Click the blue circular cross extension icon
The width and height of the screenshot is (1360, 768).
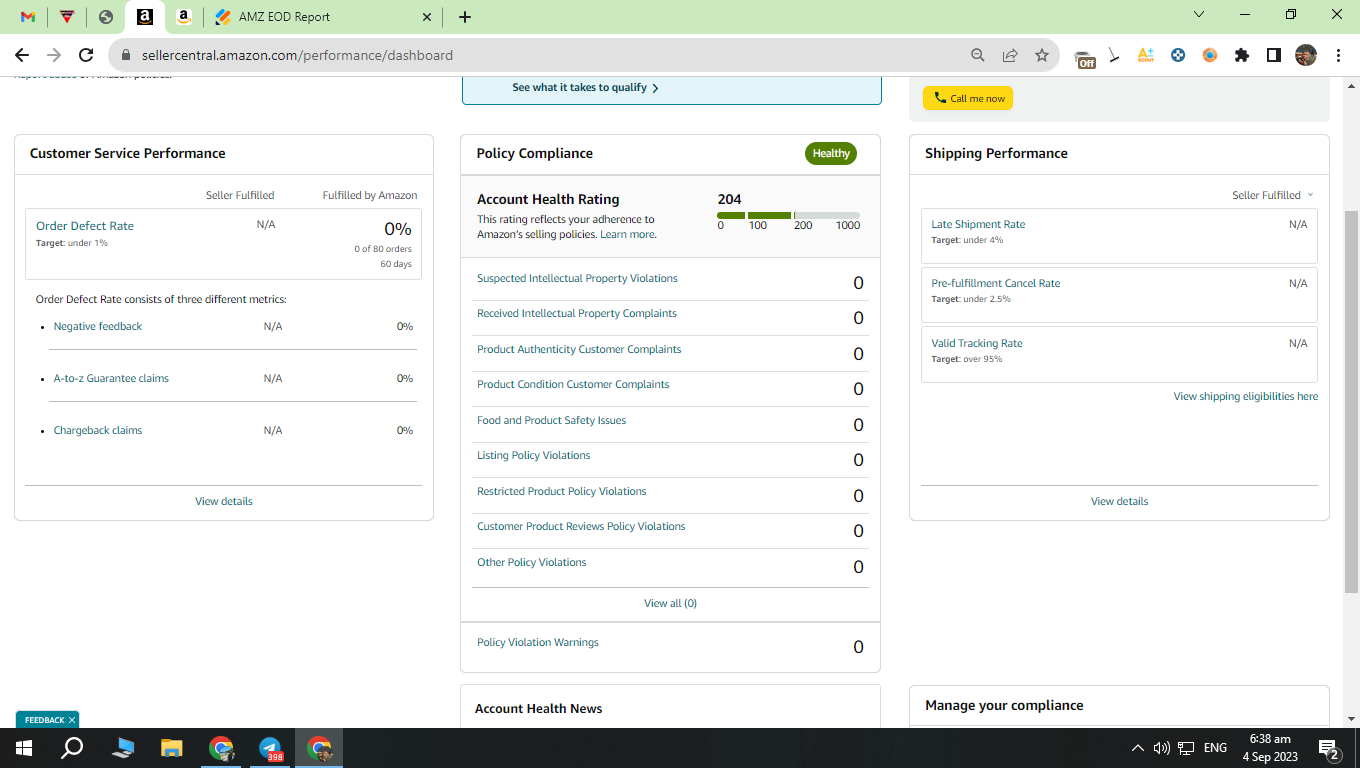1178,55
